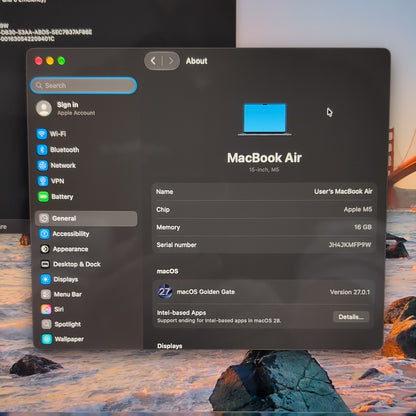Click the Wallpaper icon in sidebar
Image resolution: width=416 pixels, height=416 pixels.
tap(47, 339)
